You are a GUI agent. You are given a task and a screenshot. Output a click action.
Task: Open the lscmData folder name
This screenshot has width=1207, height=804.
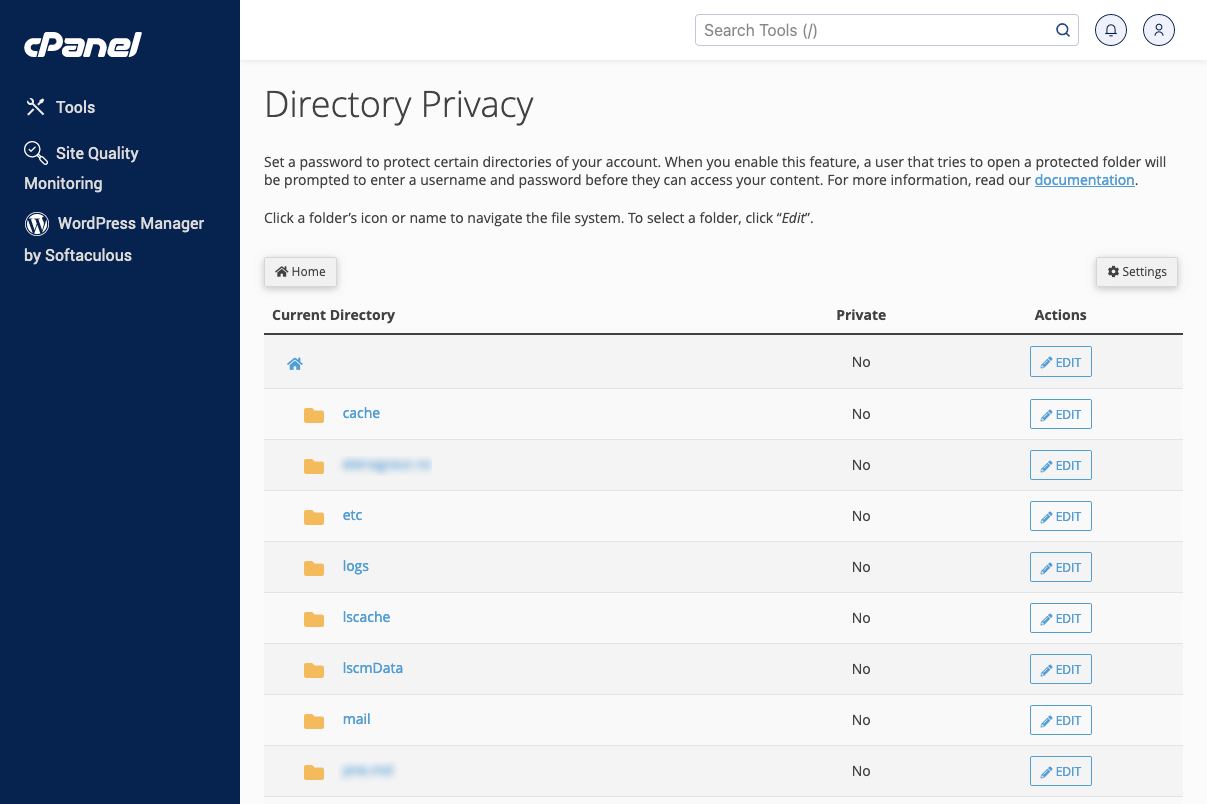coord(372,668)
